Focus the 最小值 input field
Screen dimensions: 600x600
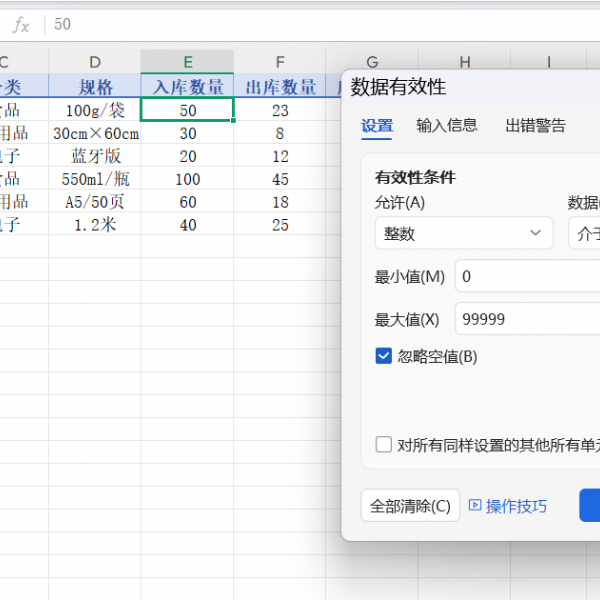tap(527, 276)
